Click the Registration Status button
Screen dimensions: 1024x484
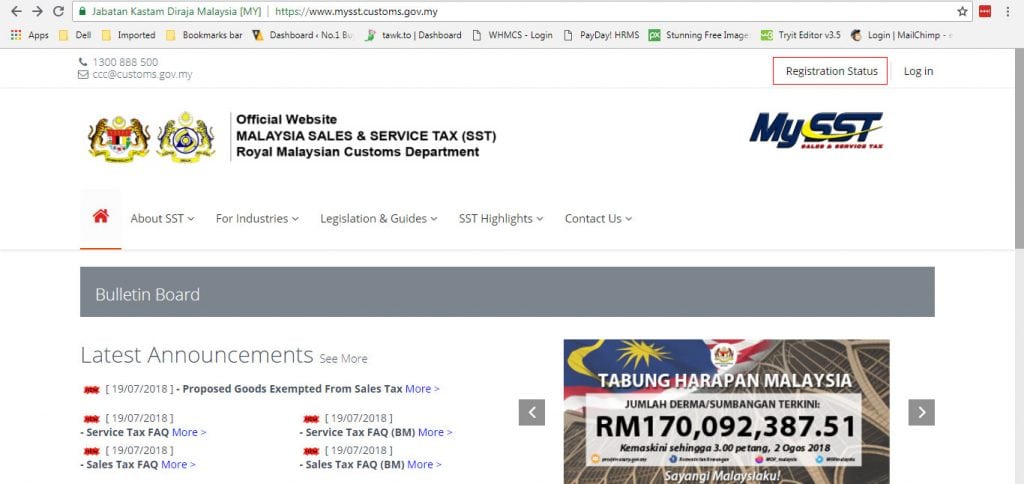[x=831, y=71]
